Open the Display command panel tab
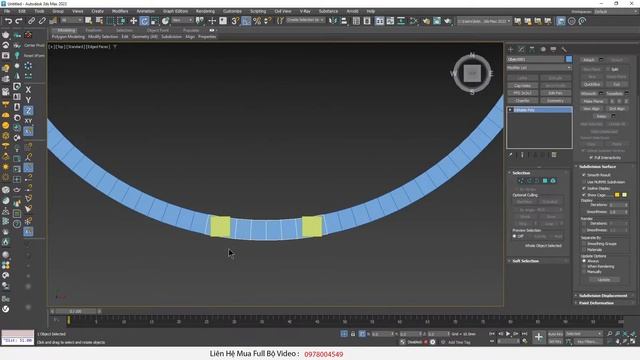Screen dimensions: 640x360 tap(553, 49)
